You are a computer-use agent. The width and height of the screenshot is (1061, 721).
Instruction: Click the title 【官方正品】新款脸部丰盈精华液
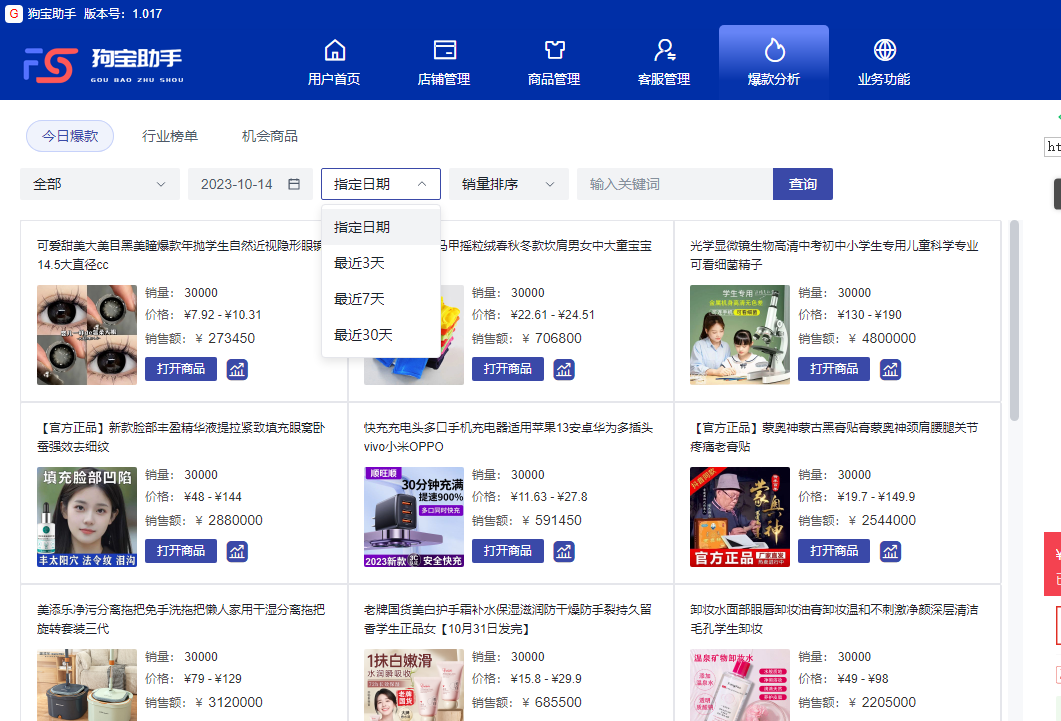click(x=181, y=437)
